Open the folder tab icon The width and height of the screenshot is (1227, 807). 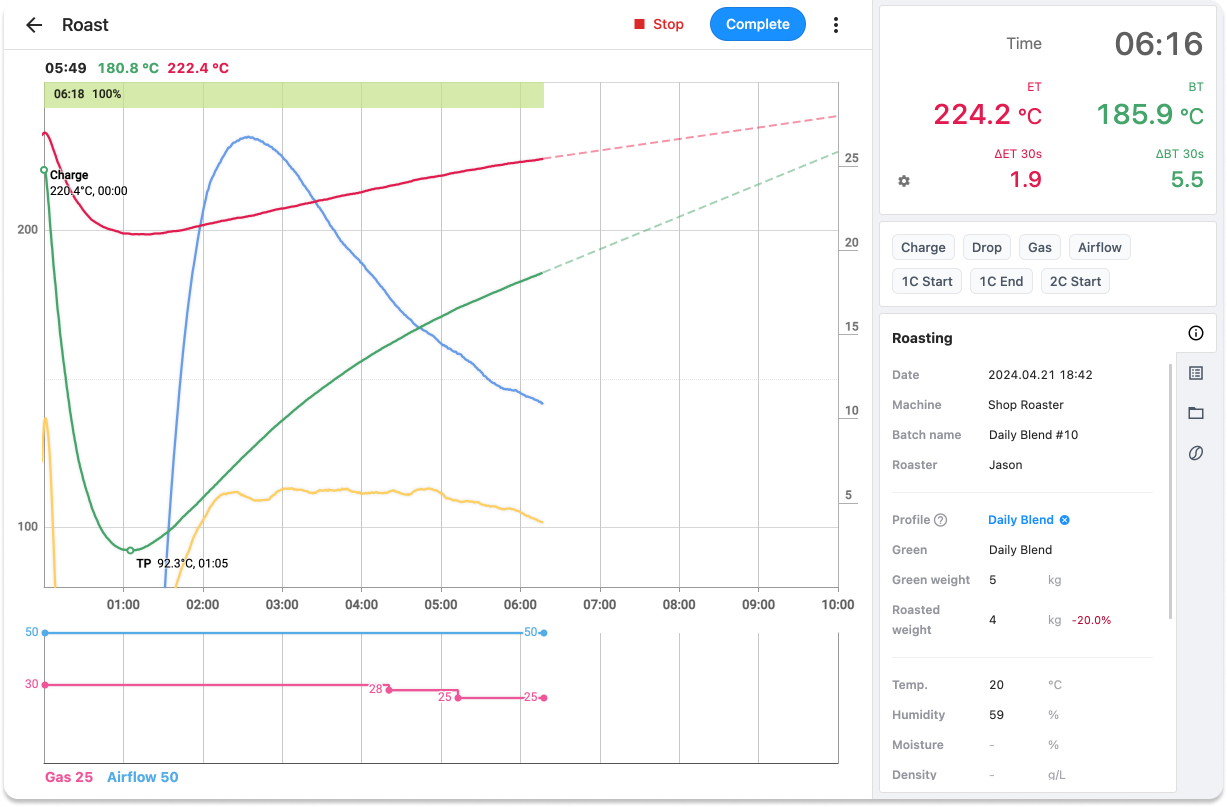point(1196,413)
